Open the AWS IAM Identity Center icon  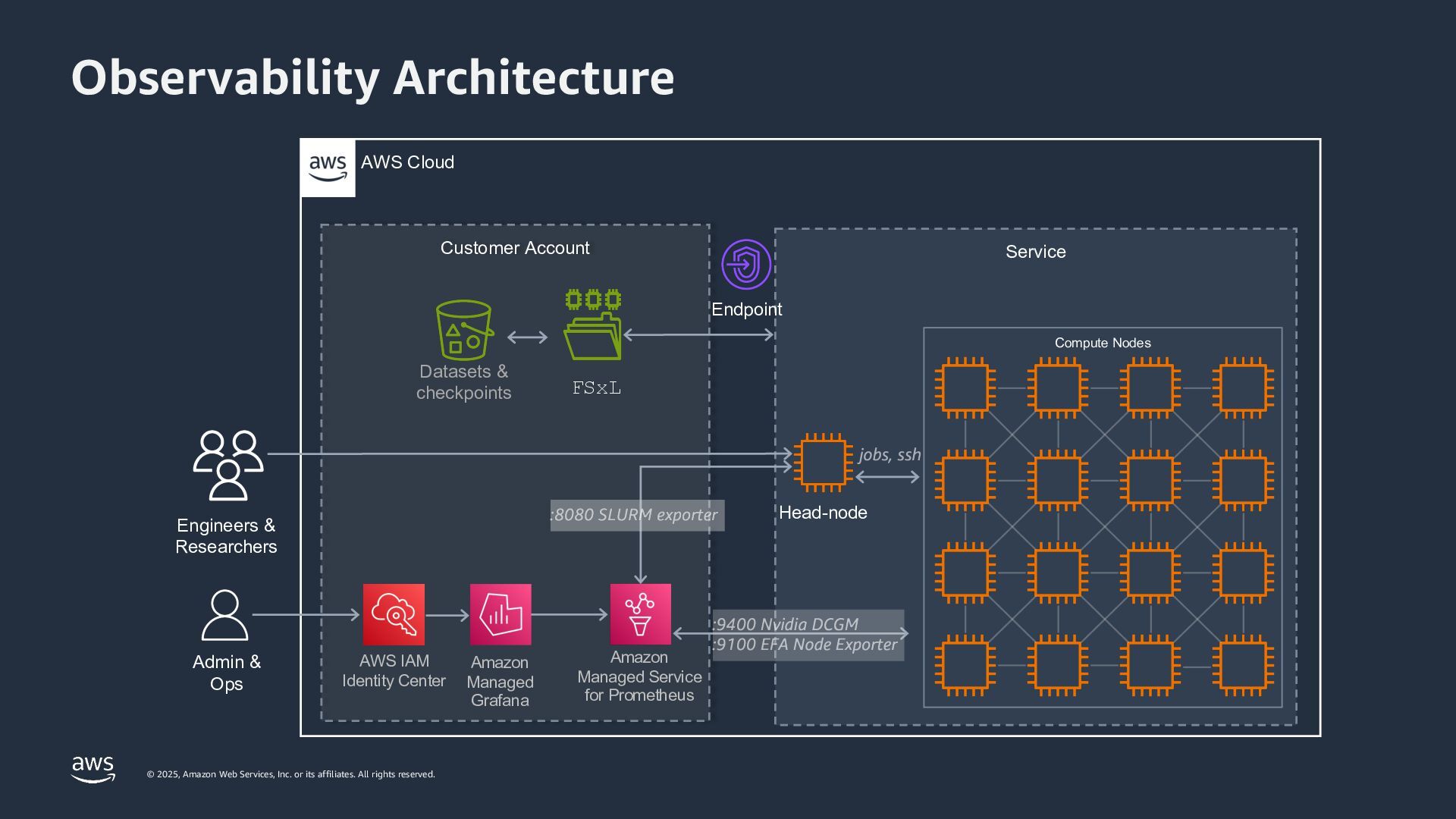click(394, 614)
